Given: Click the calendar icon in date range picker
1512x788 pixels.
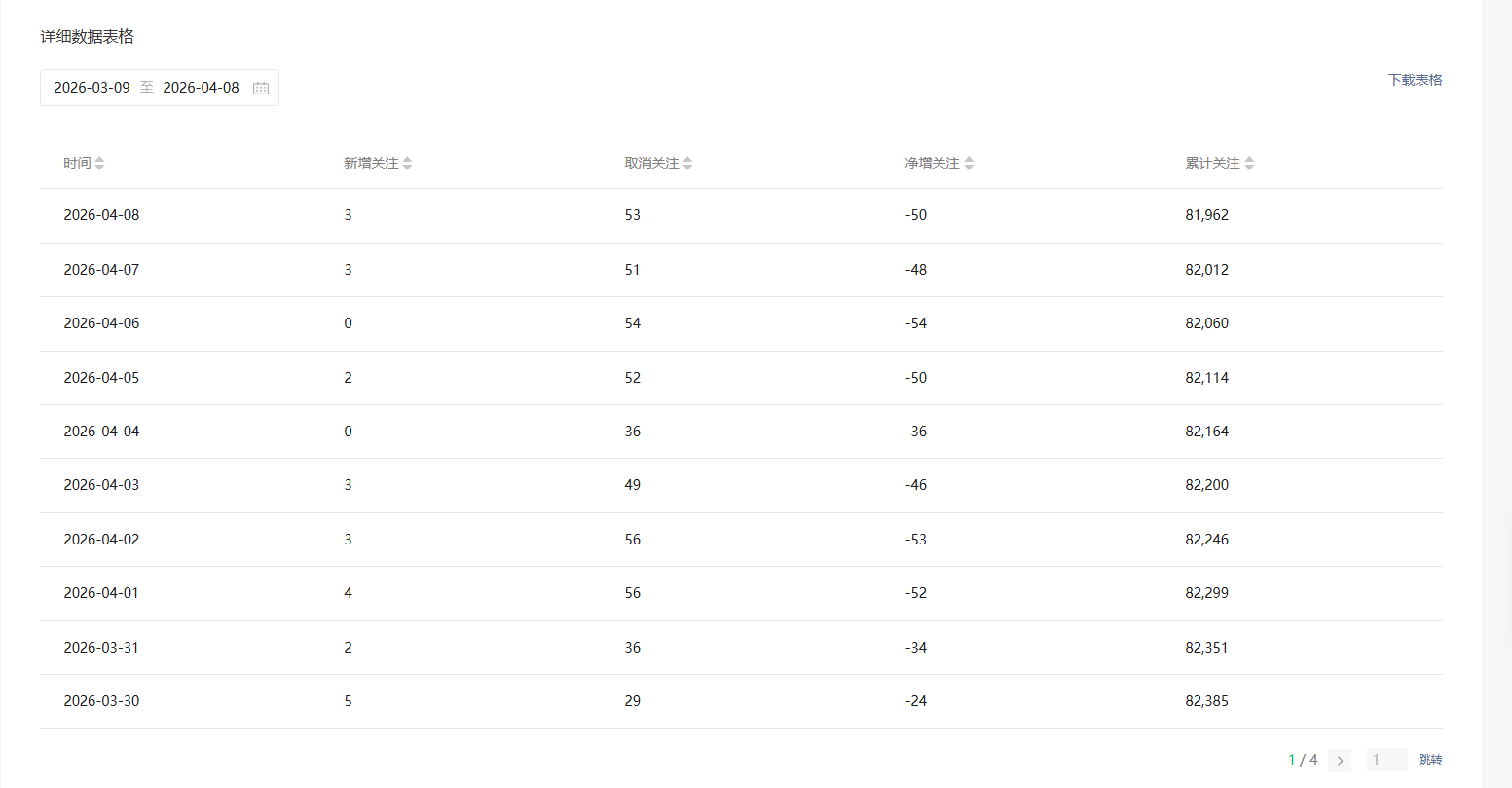Looking at the screenshot, I should (261, 88).
